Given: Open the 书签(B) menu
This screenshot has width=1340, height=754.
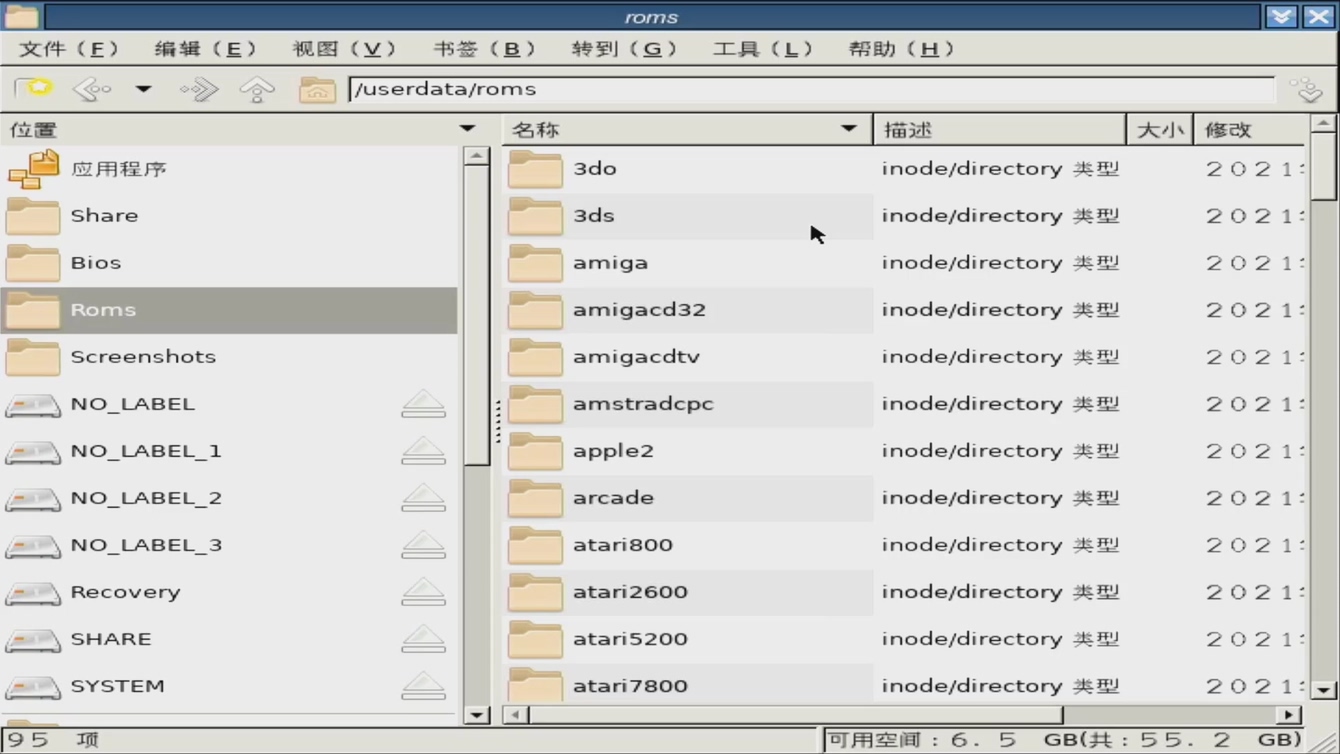Looking at the screenshot, I should click(484, 49).
